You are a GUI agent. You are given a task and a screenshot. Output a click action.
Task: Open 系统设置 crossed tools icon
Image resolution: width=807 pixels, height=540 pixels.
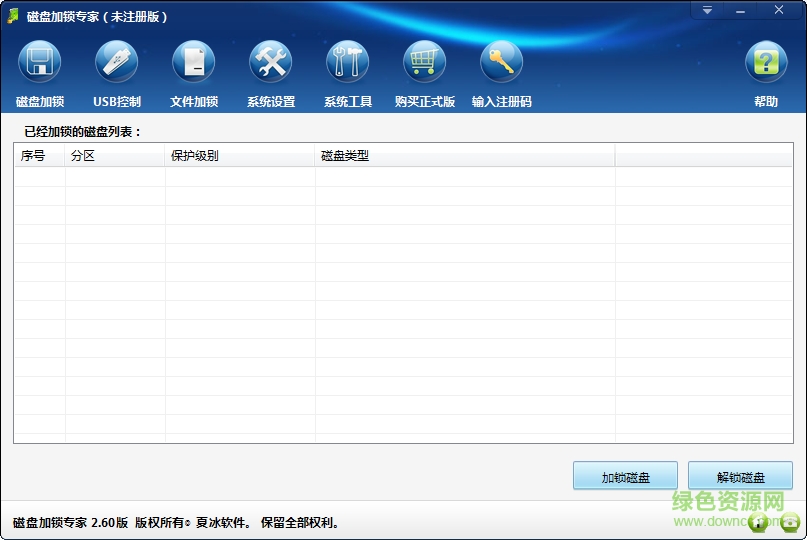point(271,62)
